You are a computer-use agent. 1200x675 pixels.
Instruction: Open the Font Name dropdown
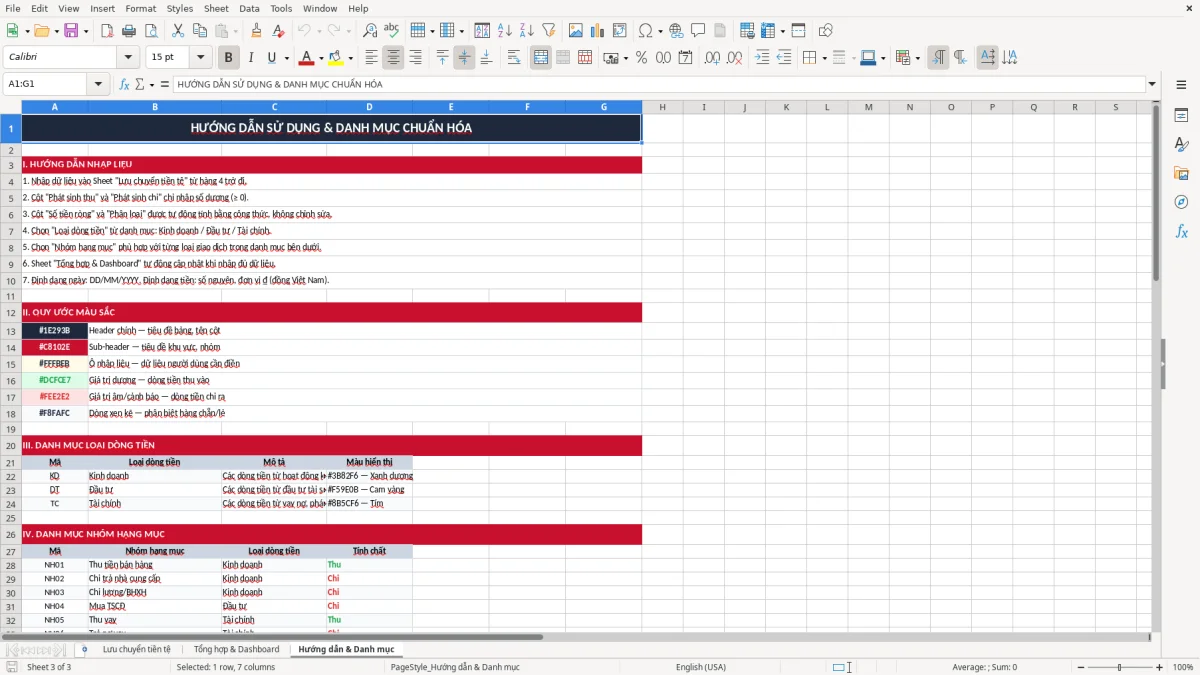pos(128,58)
